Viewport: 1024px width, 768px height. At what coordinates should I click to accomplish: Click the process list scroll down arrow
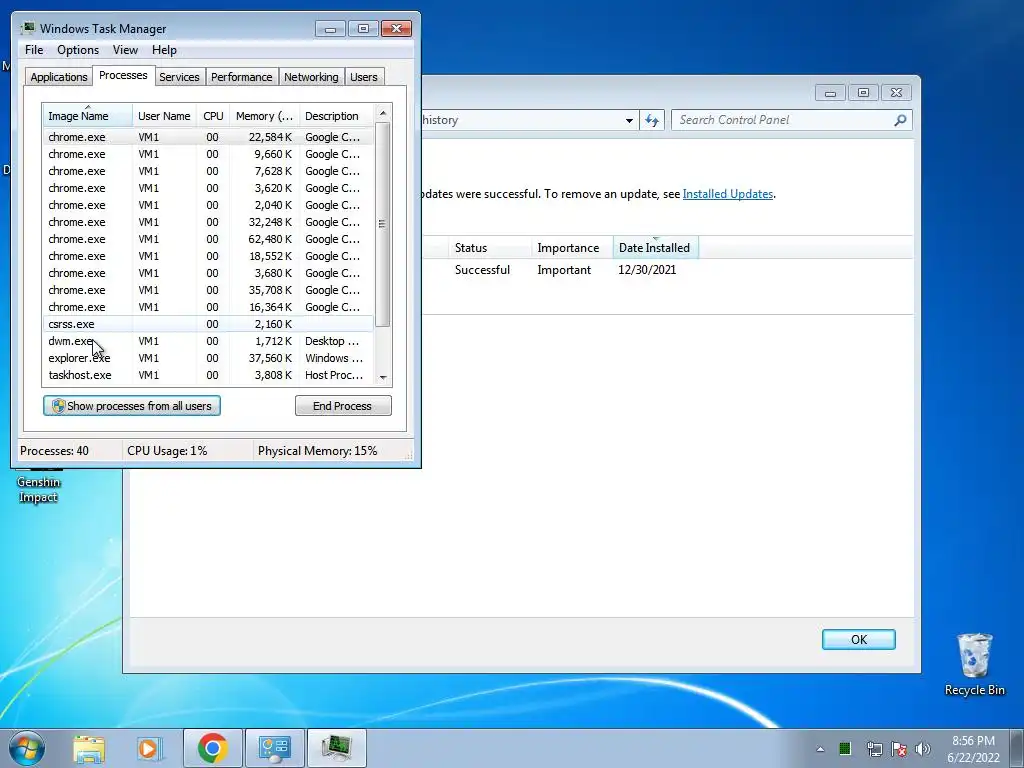(383, 377)
